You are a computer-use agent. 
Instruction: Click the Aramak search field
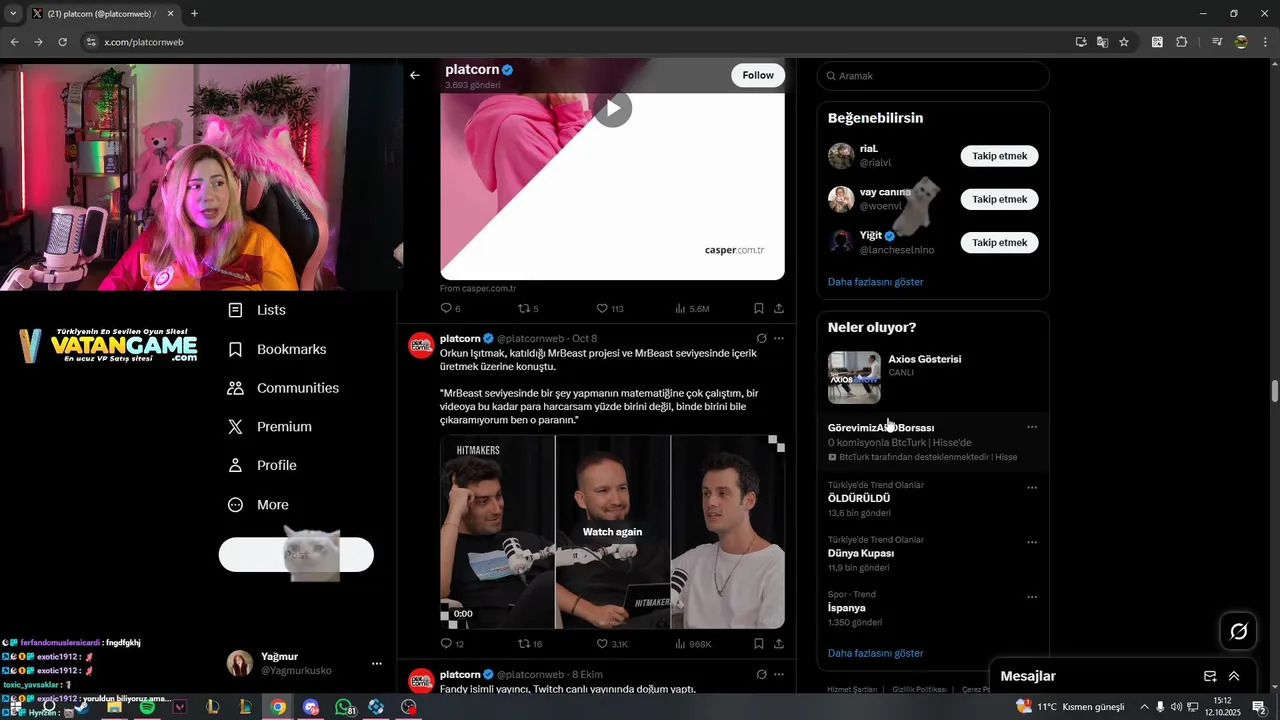click(x=933, y=76)
